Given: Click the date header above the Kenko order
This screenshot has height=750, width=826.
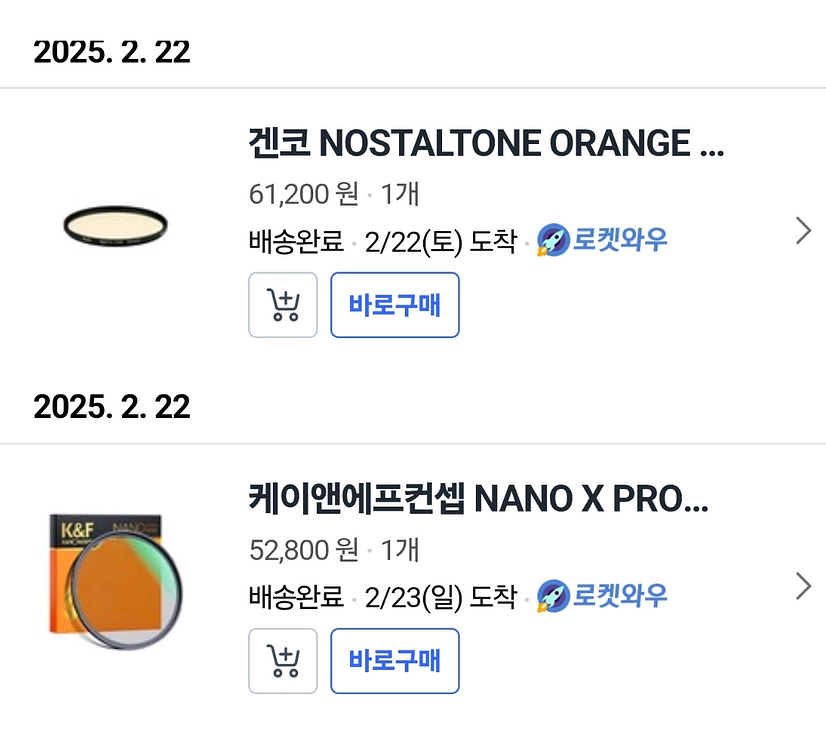Looking at the screenshot, I should point(112,52).
